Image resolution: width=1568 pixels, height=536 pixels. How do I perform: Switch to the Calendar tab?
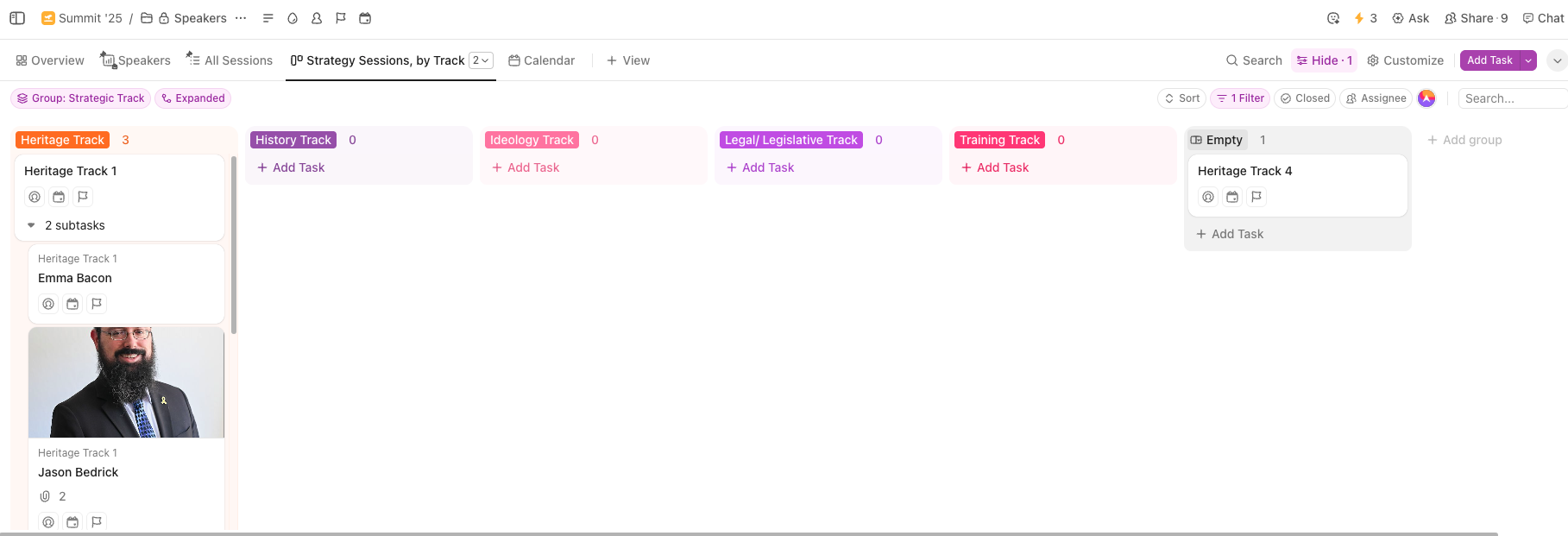coord(541,60)
